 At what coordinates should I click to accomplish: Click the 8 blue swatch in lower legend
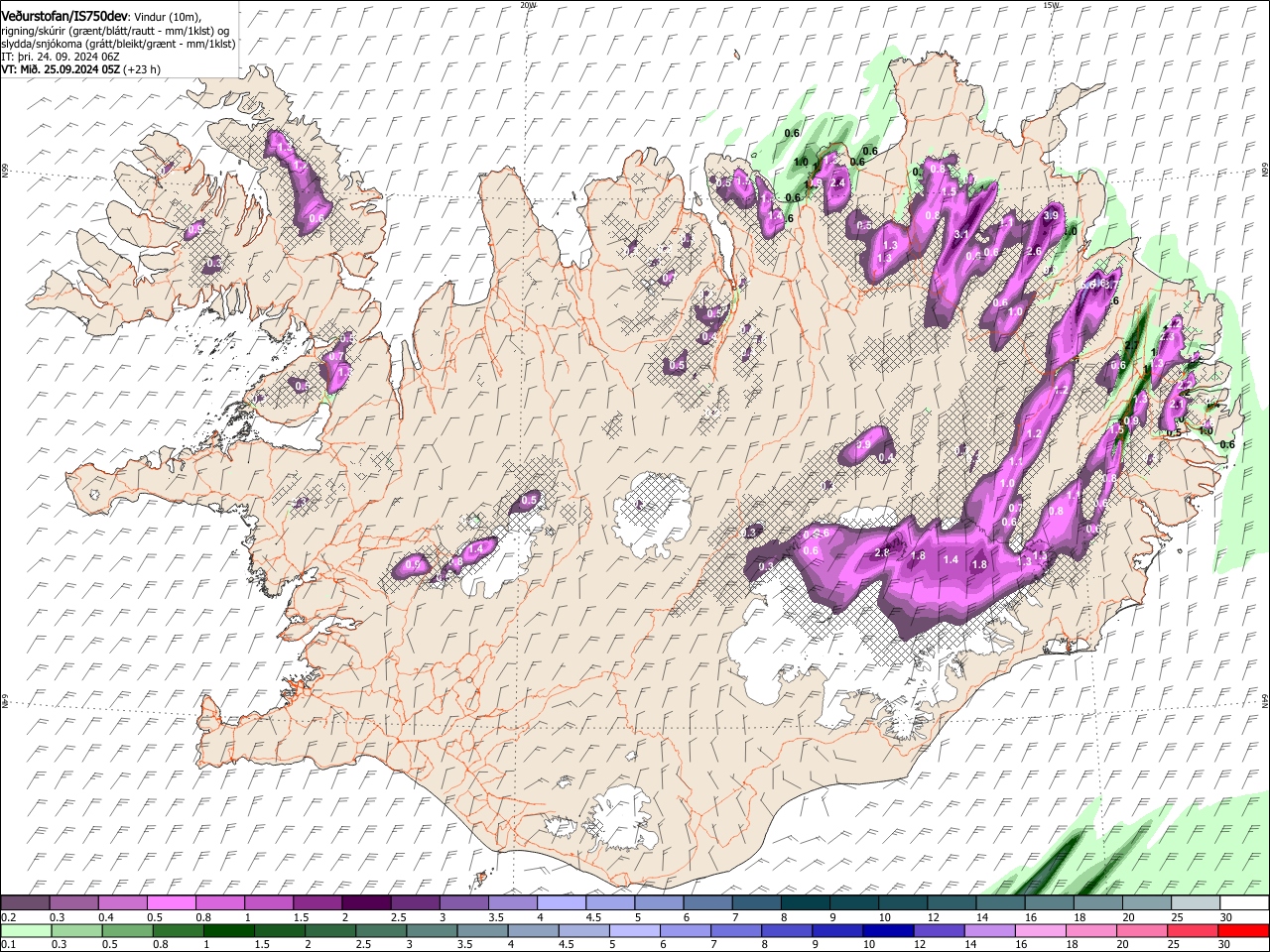coord(787,930)
